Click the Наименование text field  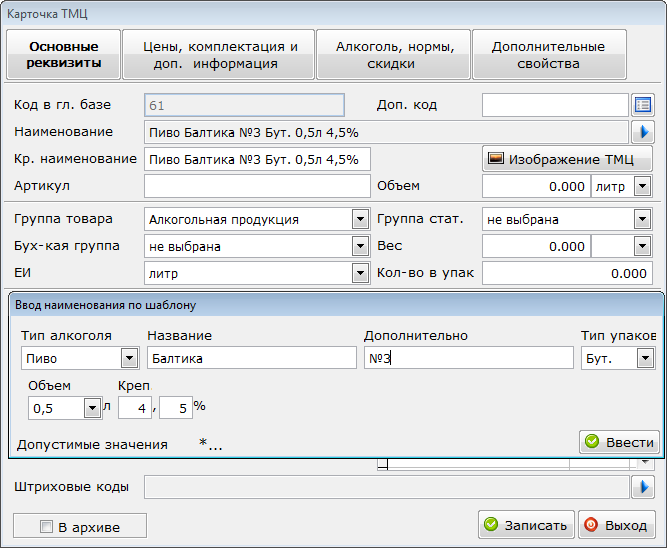pyautogui.click(x=386, y=132)
